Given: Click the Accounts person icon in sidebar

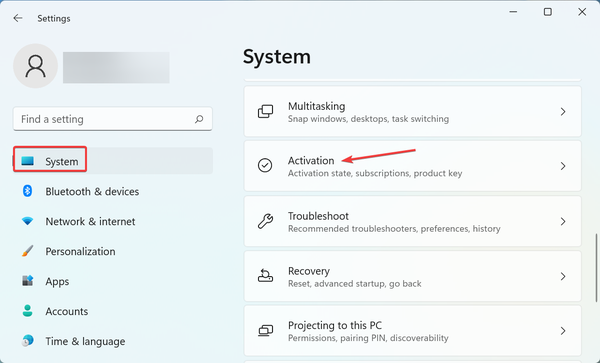Looking at the screenshot, I should click(28, 311).
